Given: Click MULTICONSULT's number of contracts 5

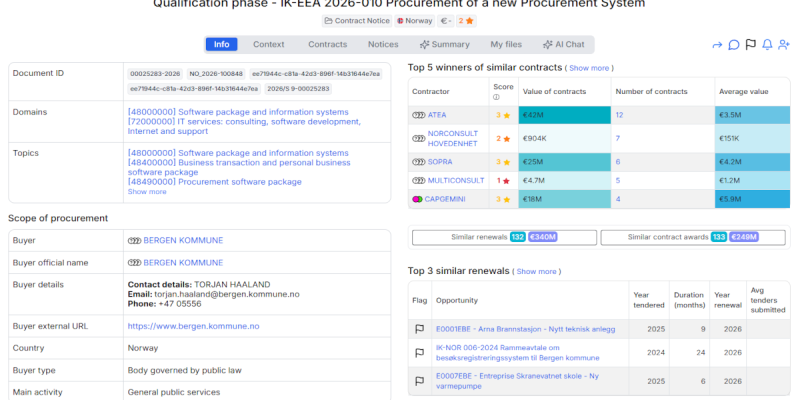Looking at the screenshot, I should click(x=618, y=181).
